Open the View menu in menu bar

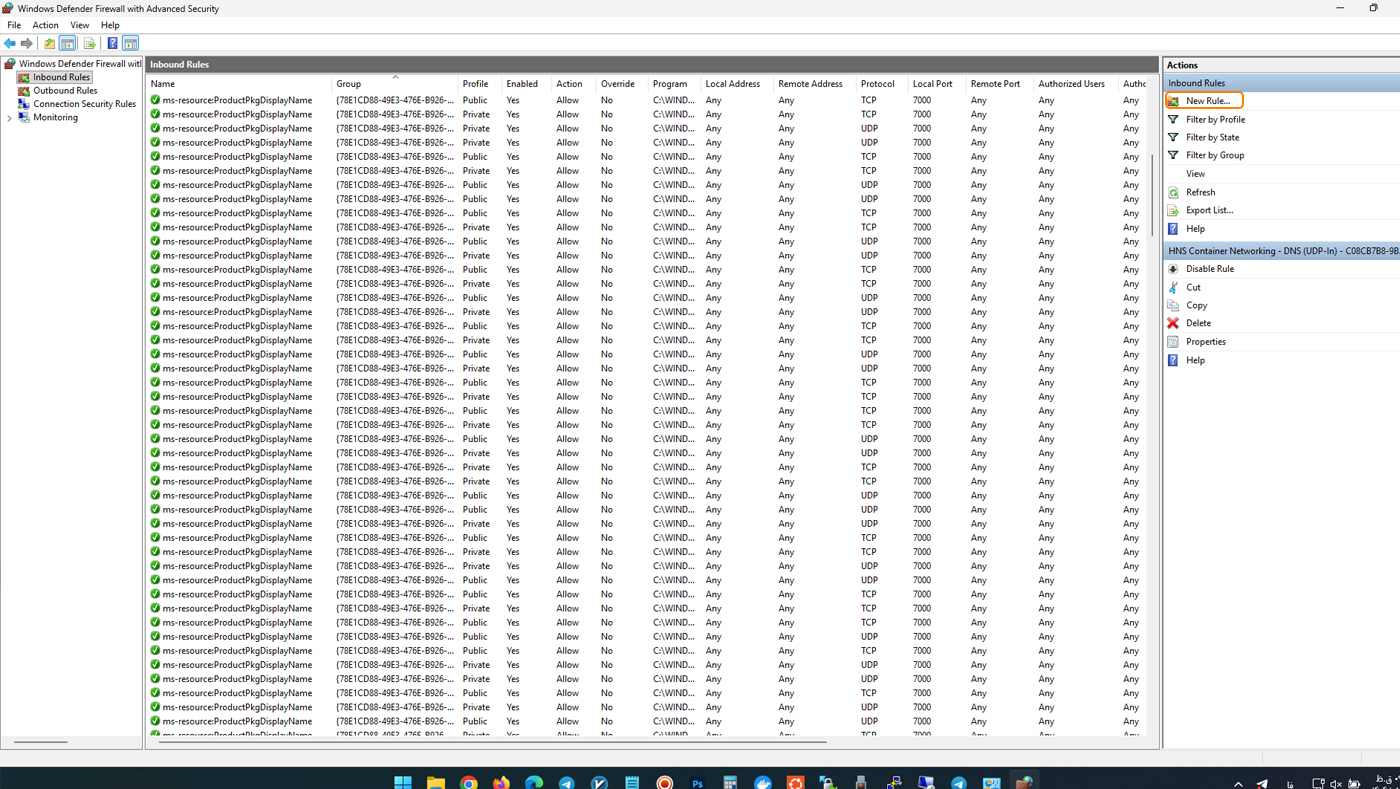point(79,25)
